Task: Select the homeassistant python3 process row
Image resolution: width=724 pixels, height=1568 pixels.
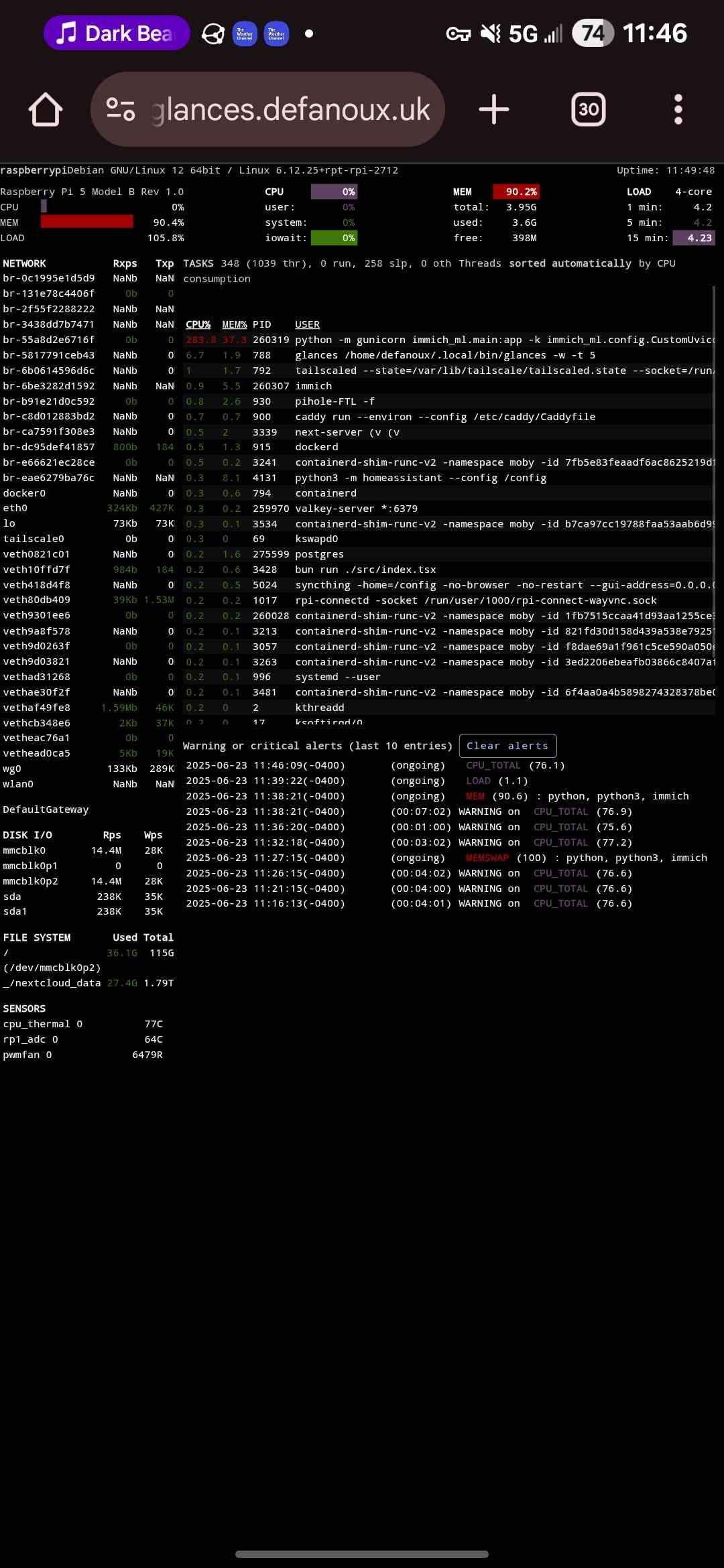Action: pyautogui.click(x=449, y=478)
